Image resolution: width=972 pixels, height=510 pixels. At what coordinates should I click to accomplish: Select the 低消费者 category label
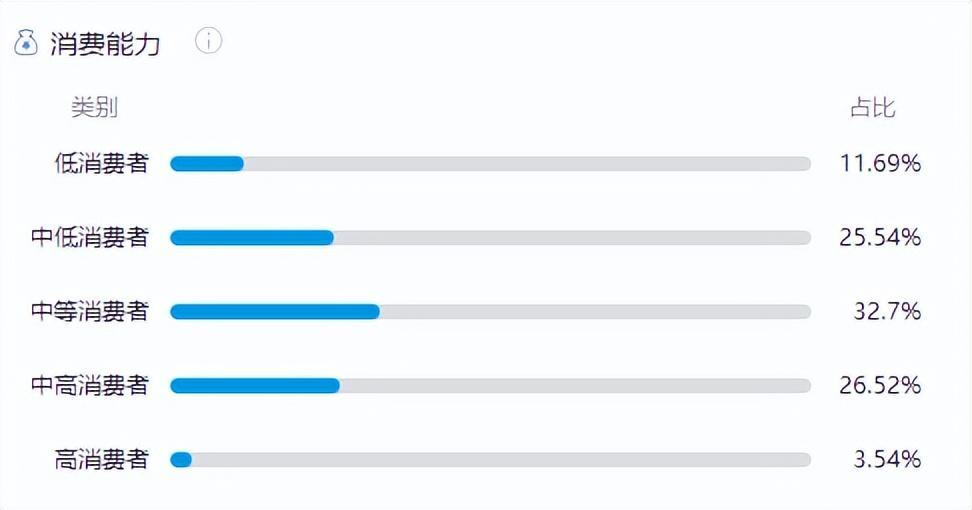tap(102, 163)
